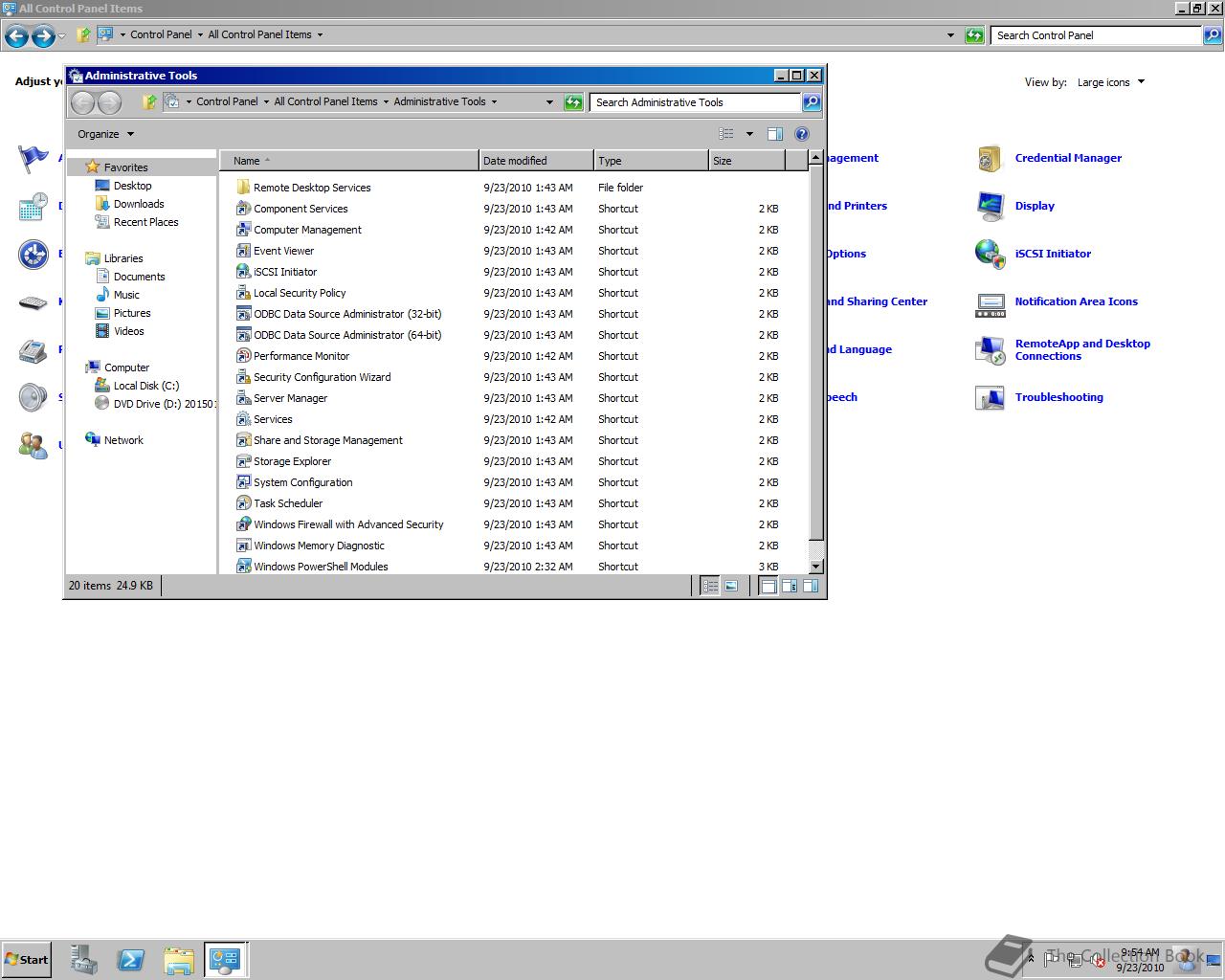Screen dimensions: 1225x980
Task: Select Recent Places in Favorites
Action: click(x=145, y=222)
